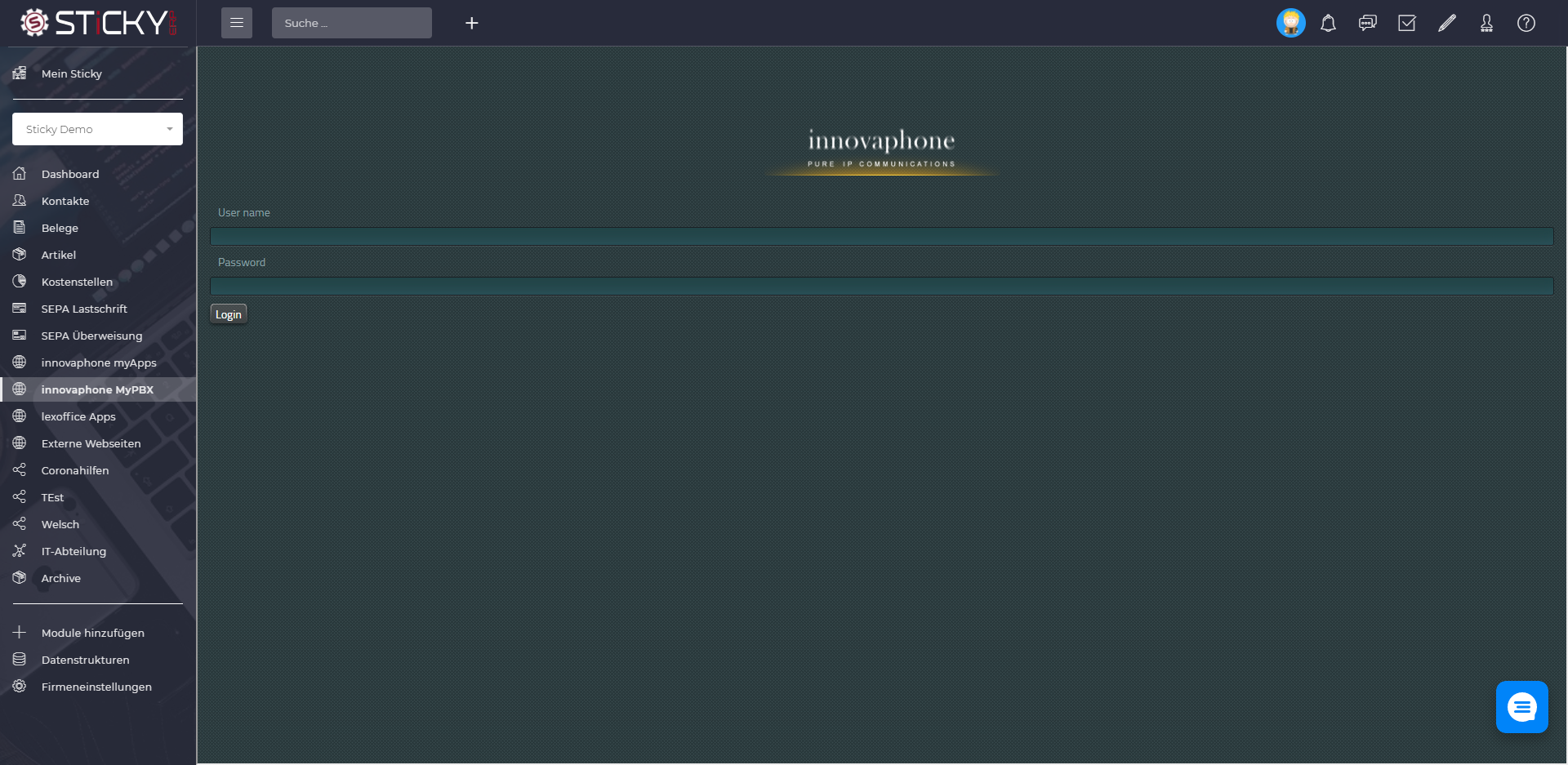Click the SEPA Lastschrift label
Screen dimensions: 1568x765
[84, 309]
